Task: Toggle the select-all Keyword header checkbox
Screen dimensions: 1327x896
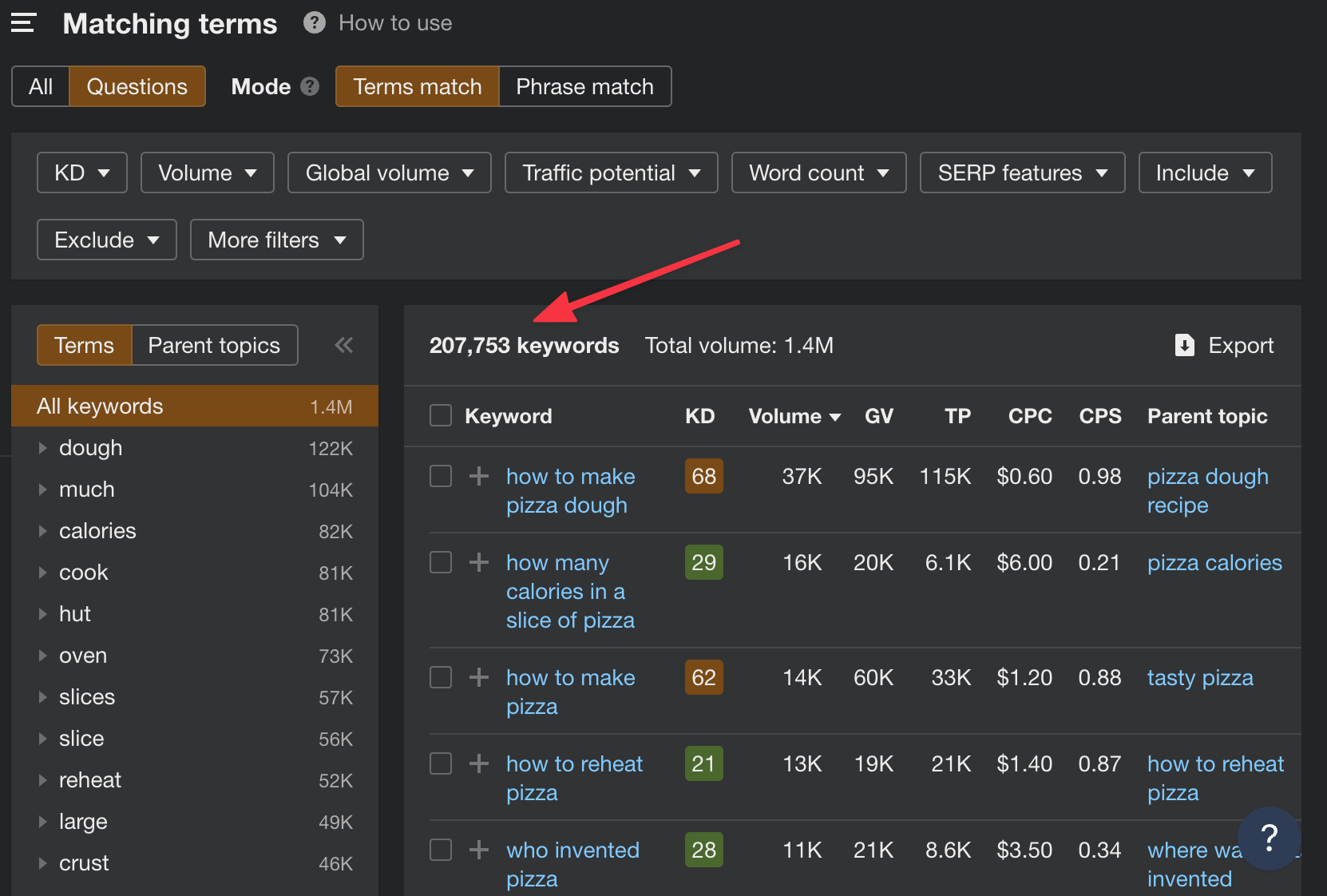Action: (441, 415)
